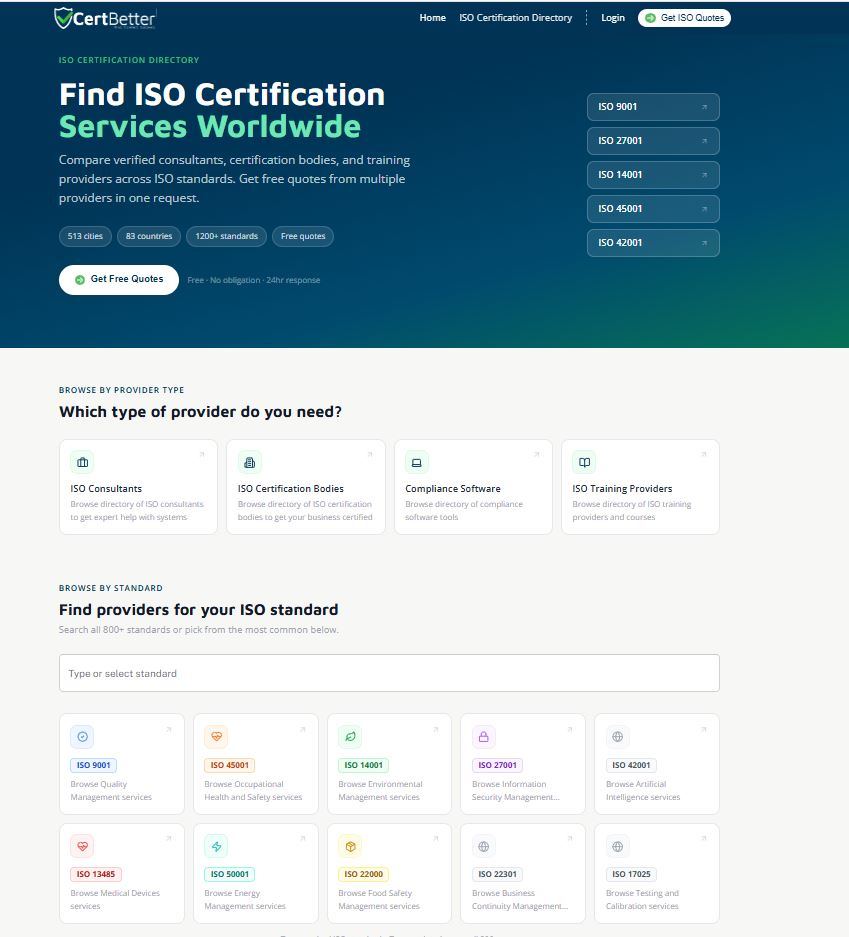Screen dimensions: 849x937
Task: Click the ISO 9001 badge in standards grid
Action: pyautogui.click(x=94, y=765)
